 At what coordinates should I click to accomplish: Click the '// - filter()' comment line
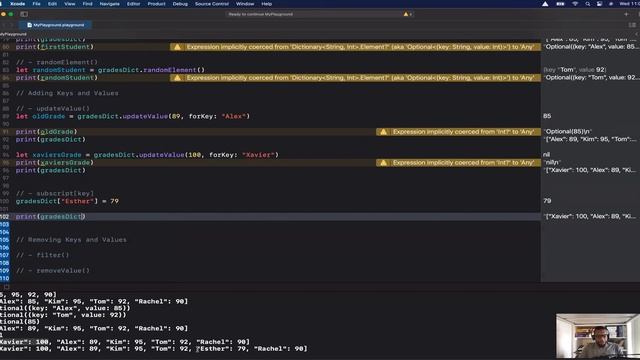(x=42, y=255)
